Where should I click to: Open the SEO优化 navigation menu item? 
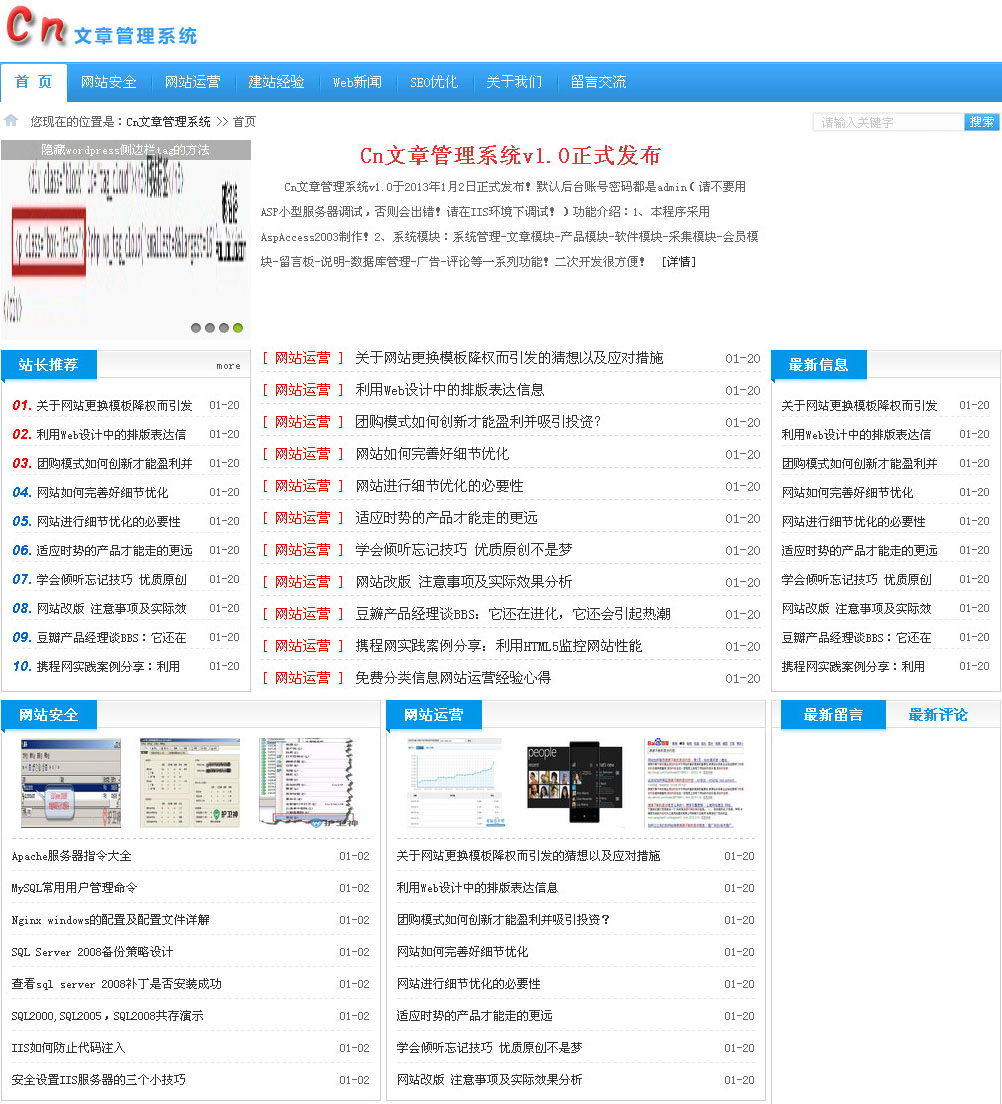click(433, 84)
